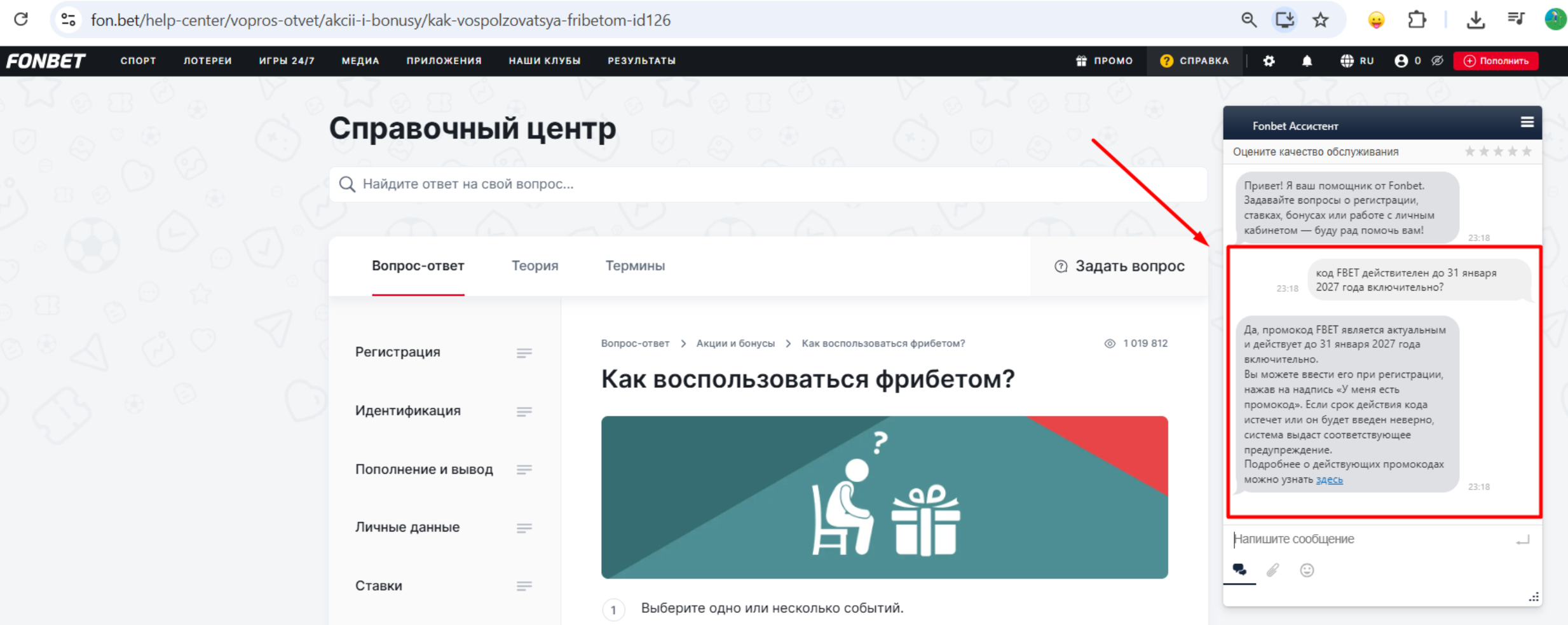Viewport: 1568px width, 625px height.
Task: Click the freebet article banner image
Action: [x=884, y=497]
